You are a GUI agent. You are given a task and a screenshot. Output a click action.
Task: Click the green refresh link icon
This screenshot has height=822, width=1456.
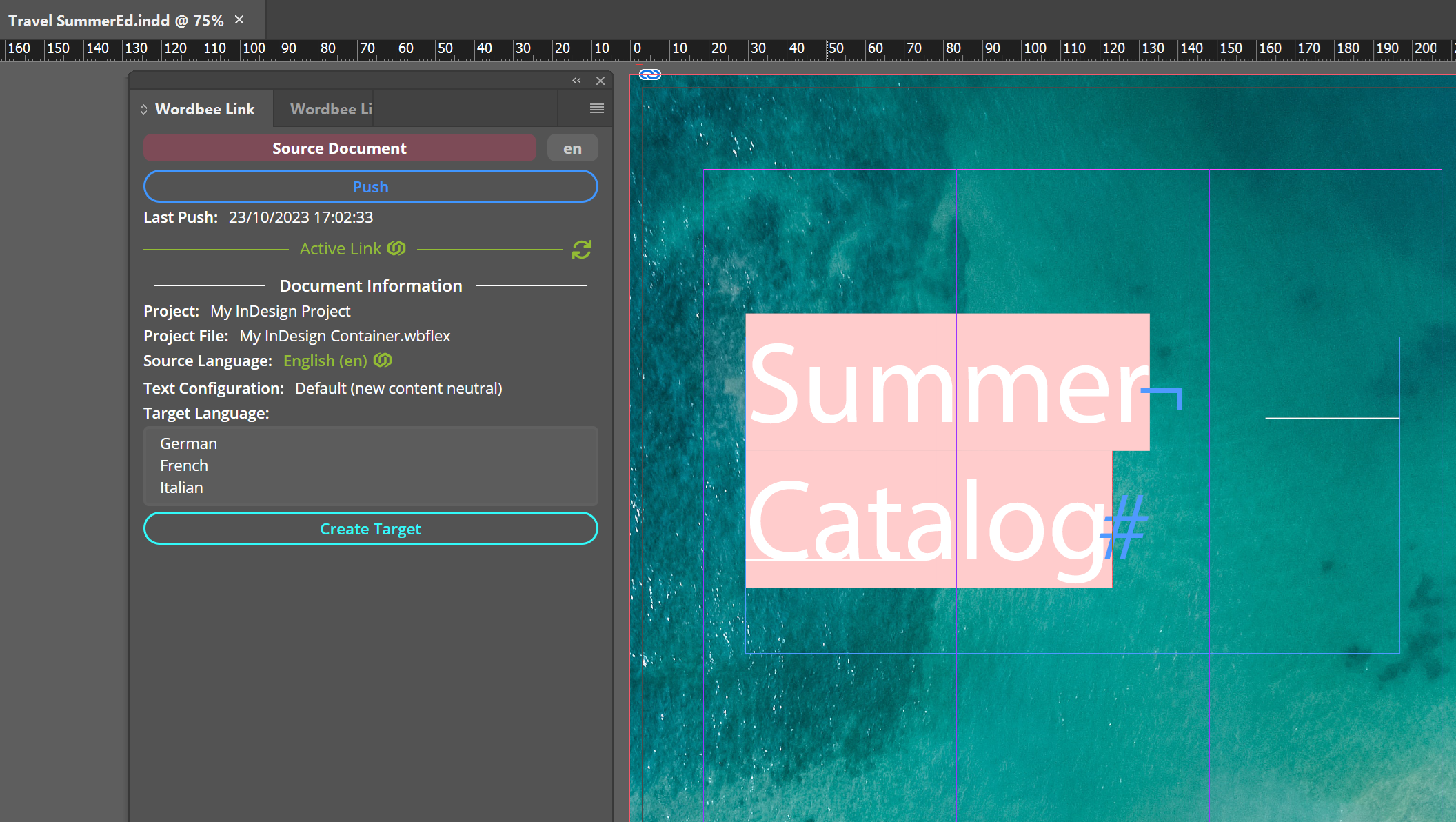click(581, 250)
